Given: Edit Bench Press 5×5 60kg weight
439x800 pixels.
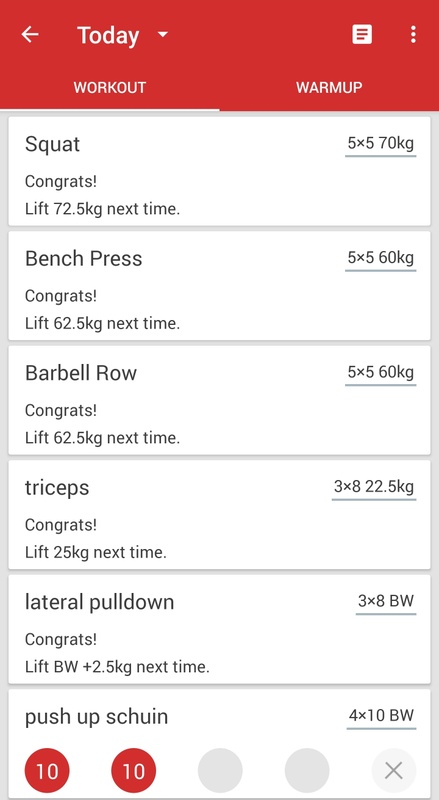Looking at the screenshot, I should point(380,259).
